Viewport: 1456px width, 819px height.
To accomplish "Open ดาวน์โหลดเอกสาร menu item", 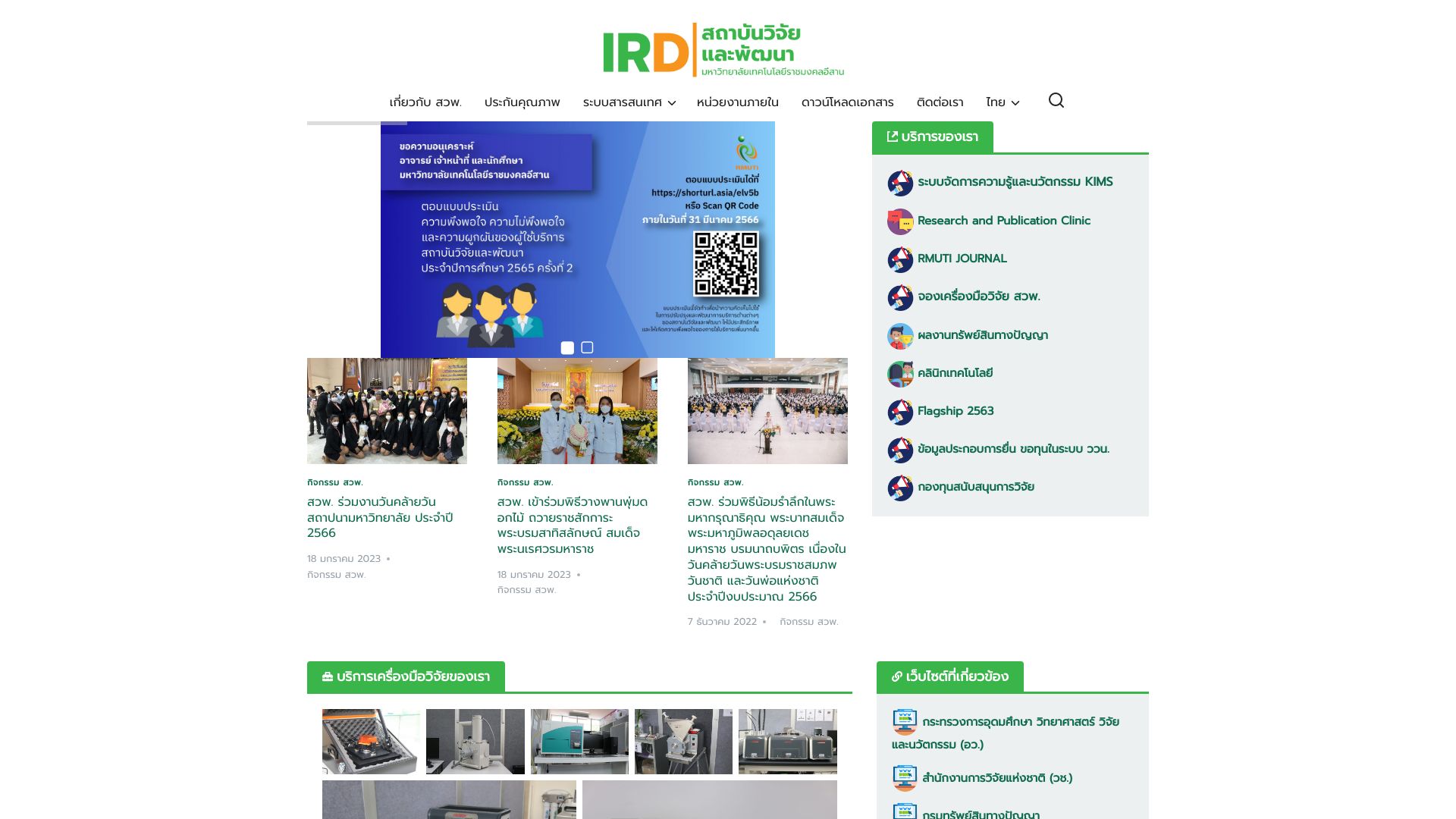I will click(847, 102).
